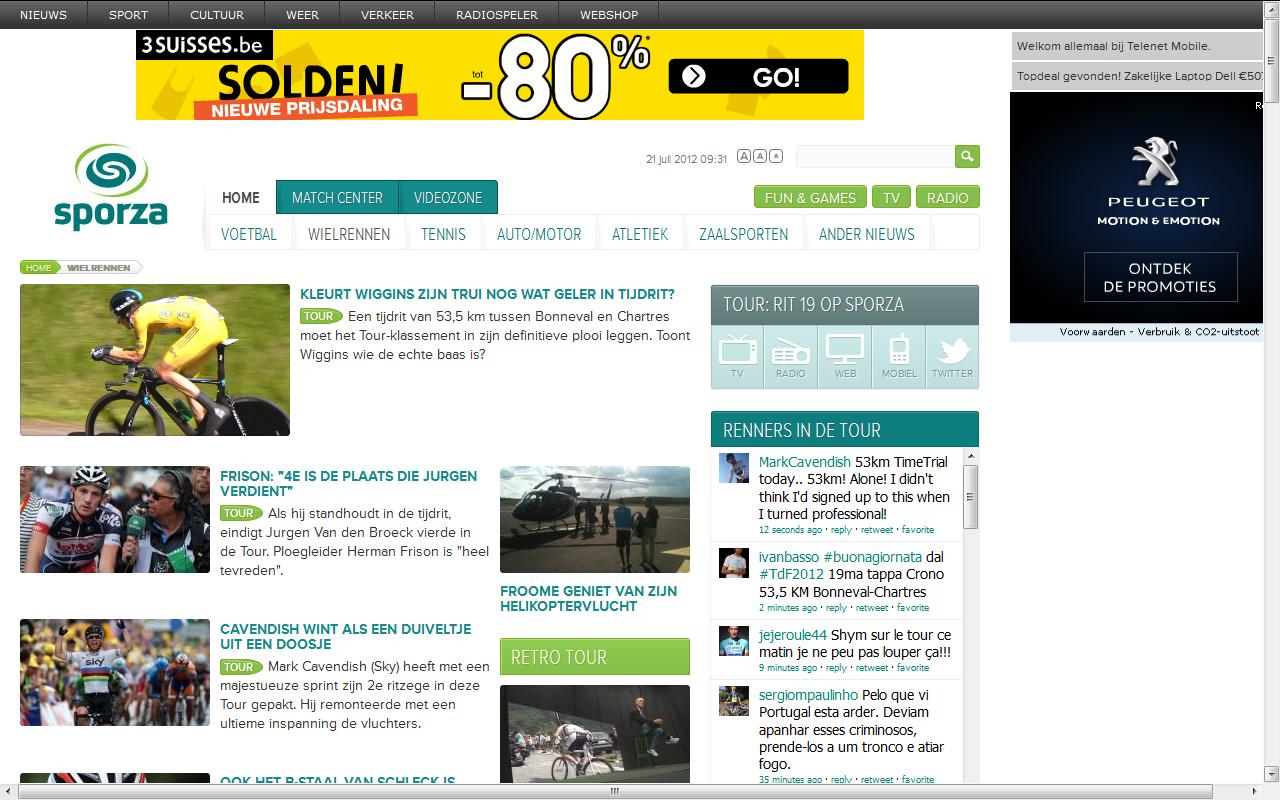Open the SPORT top menu item
The image size is (1280, 800).
point(128,14)
